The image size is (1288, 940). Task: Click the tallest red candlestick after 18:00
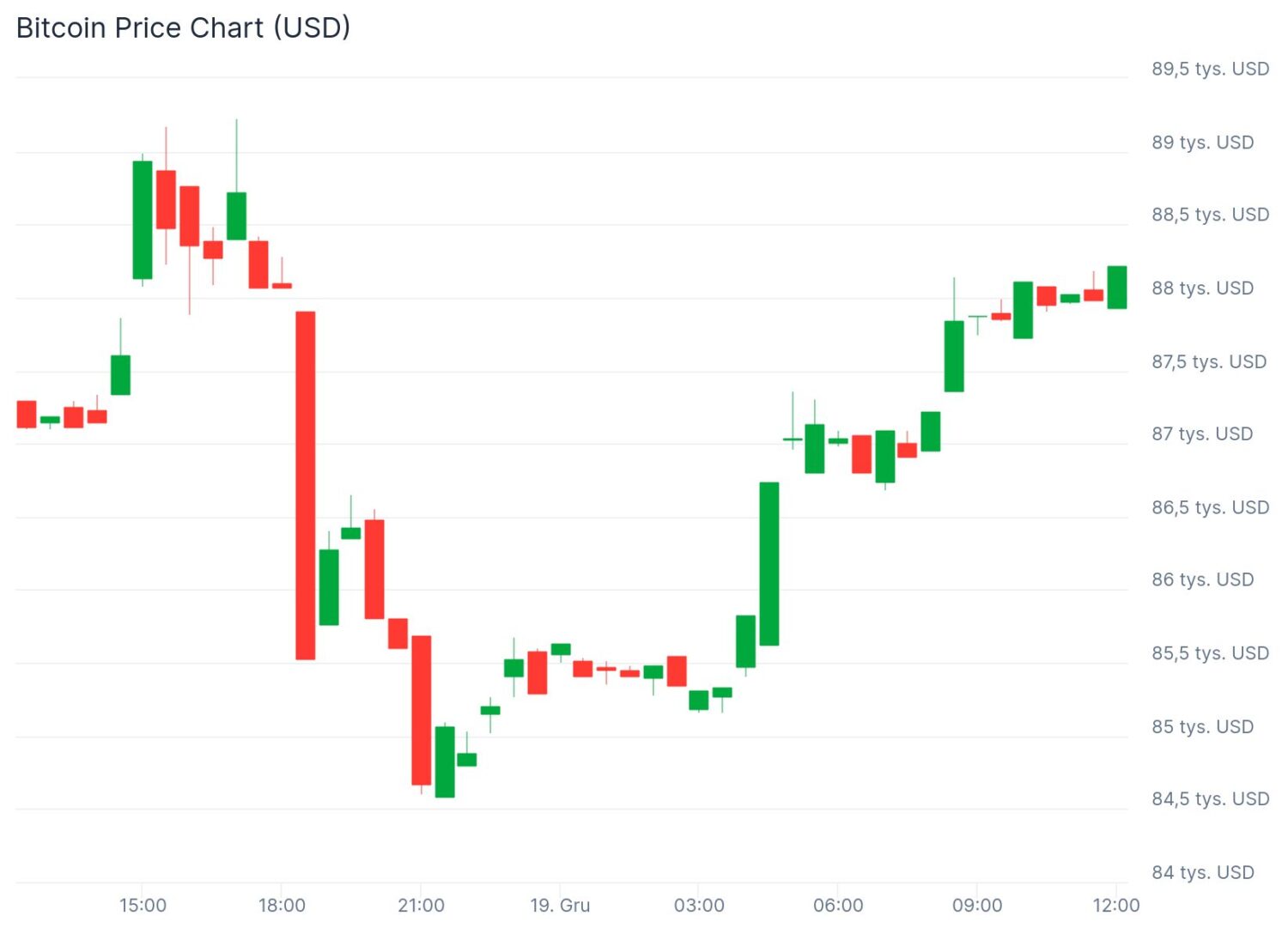(x=306, y=485)
